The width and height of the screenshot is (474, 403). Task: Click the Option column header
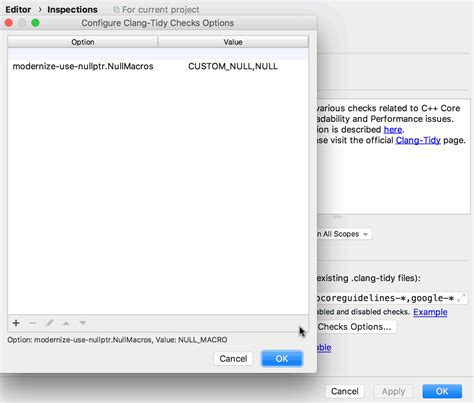pos(83,42)
